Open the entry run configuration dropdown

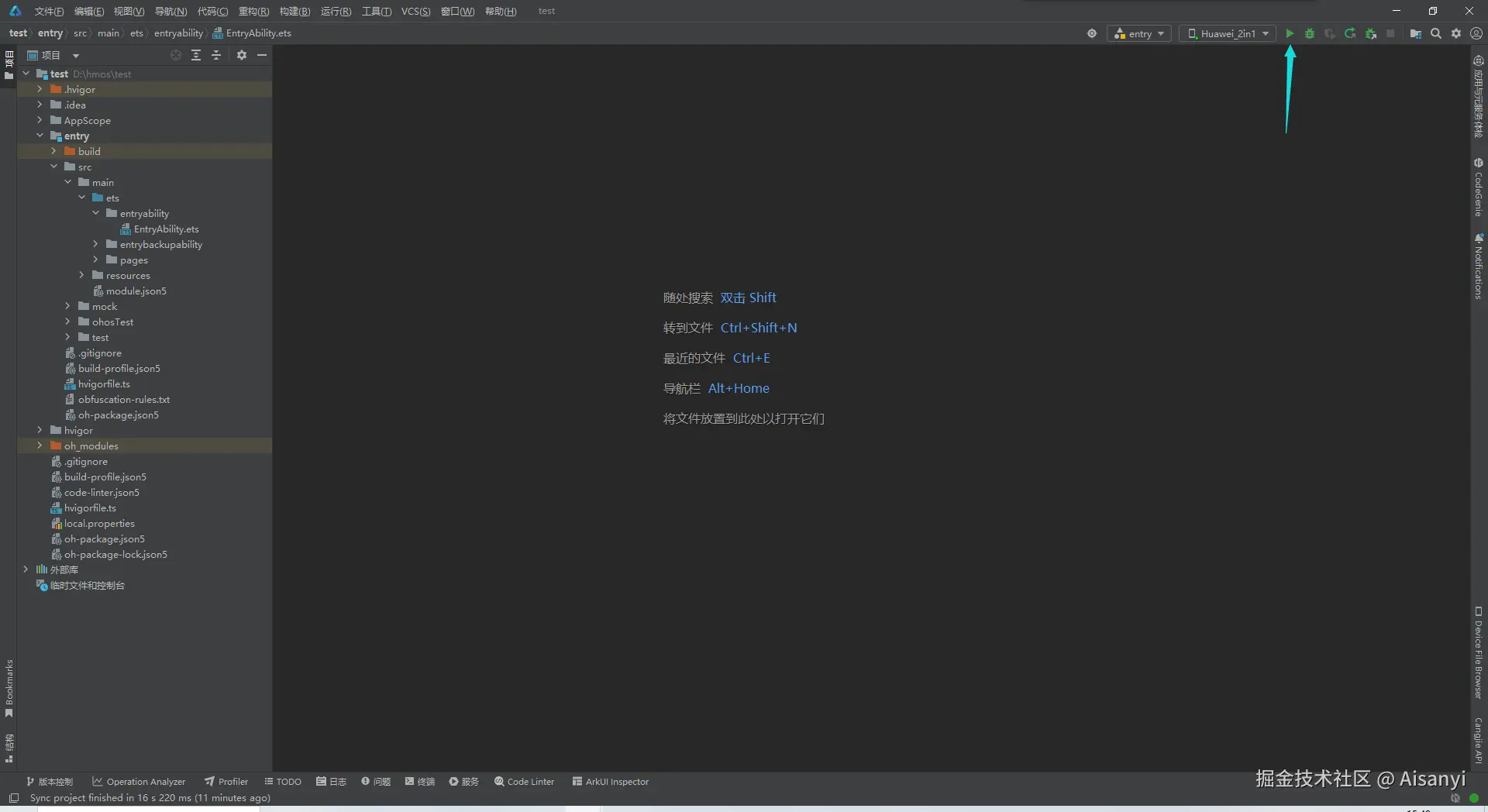1139,33
